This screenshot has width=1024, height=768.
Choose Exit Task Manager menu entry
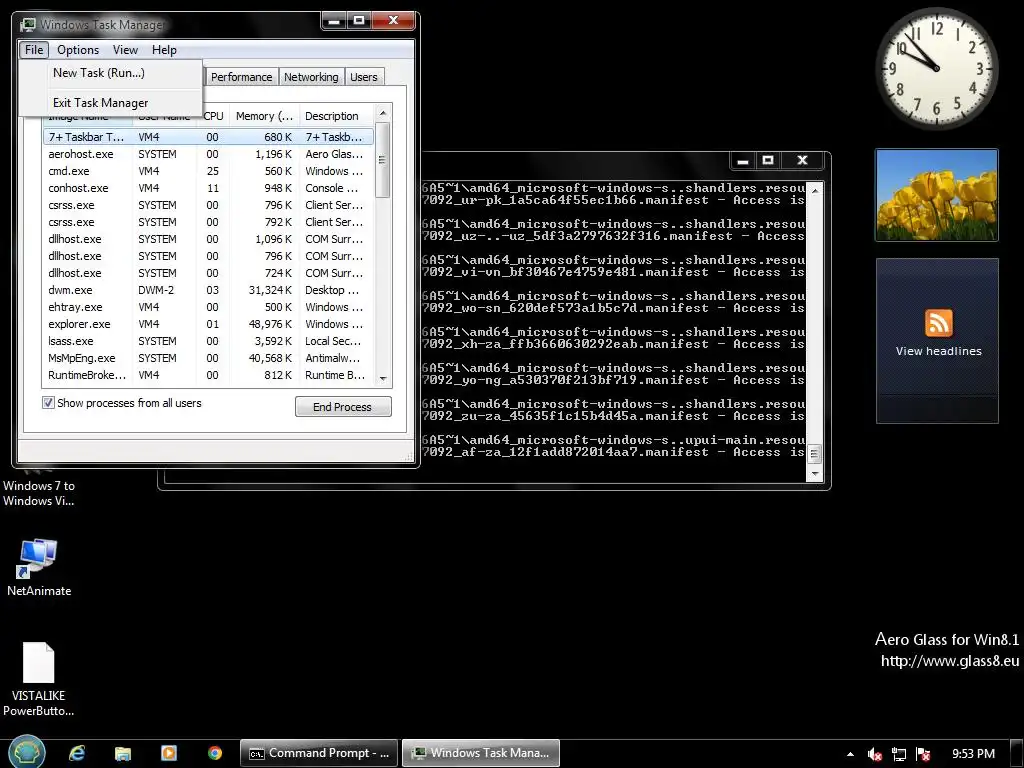(111, 103)
